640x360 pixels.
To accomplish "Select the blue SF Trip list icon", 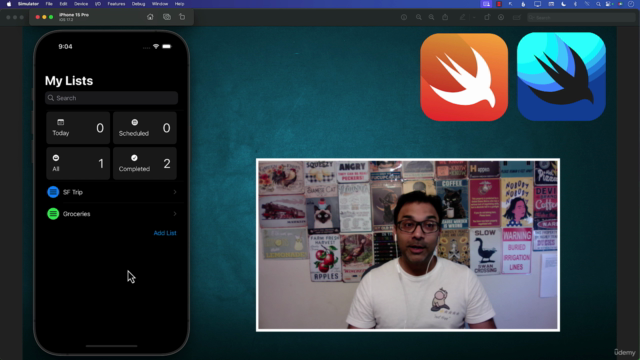I will point(53,192).
